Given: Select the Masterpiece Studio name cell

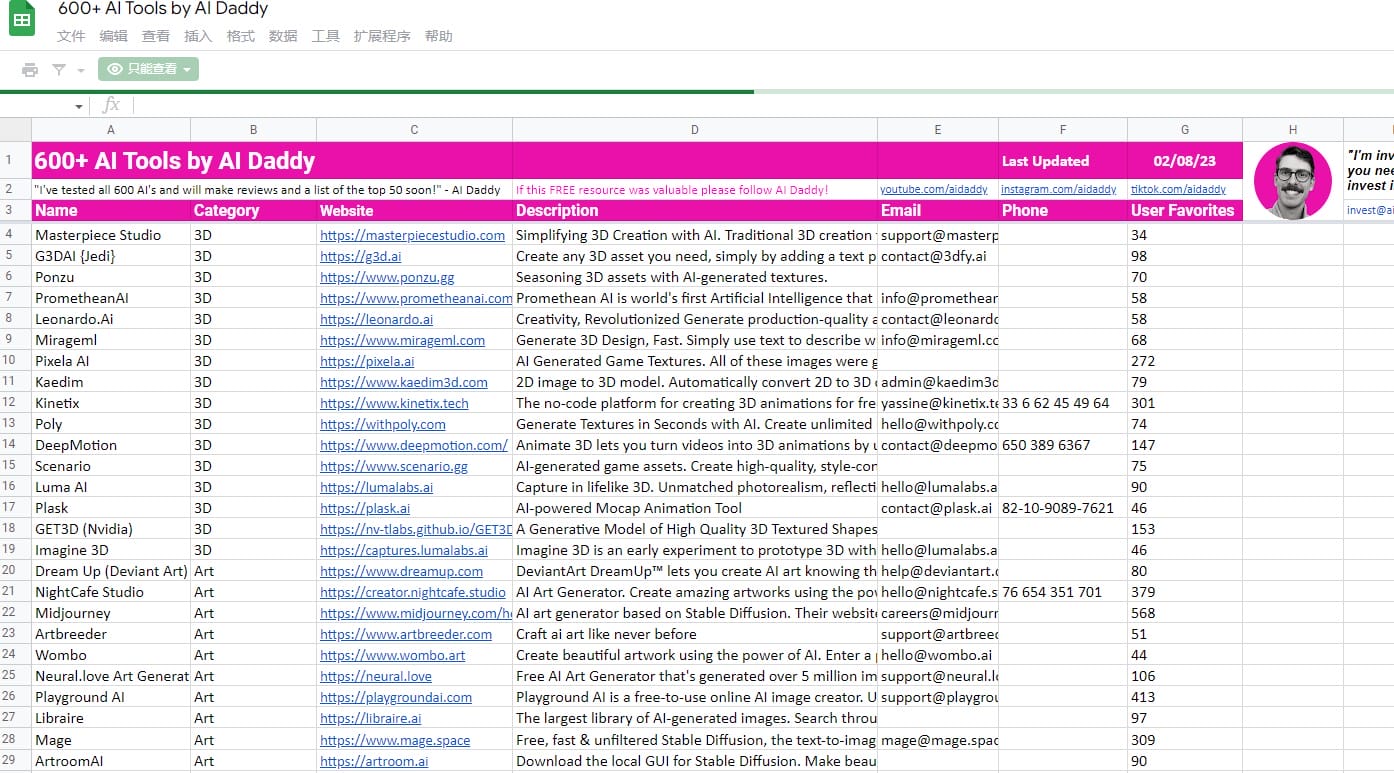Looking at the screenshot, I should (x=111, y=235).
